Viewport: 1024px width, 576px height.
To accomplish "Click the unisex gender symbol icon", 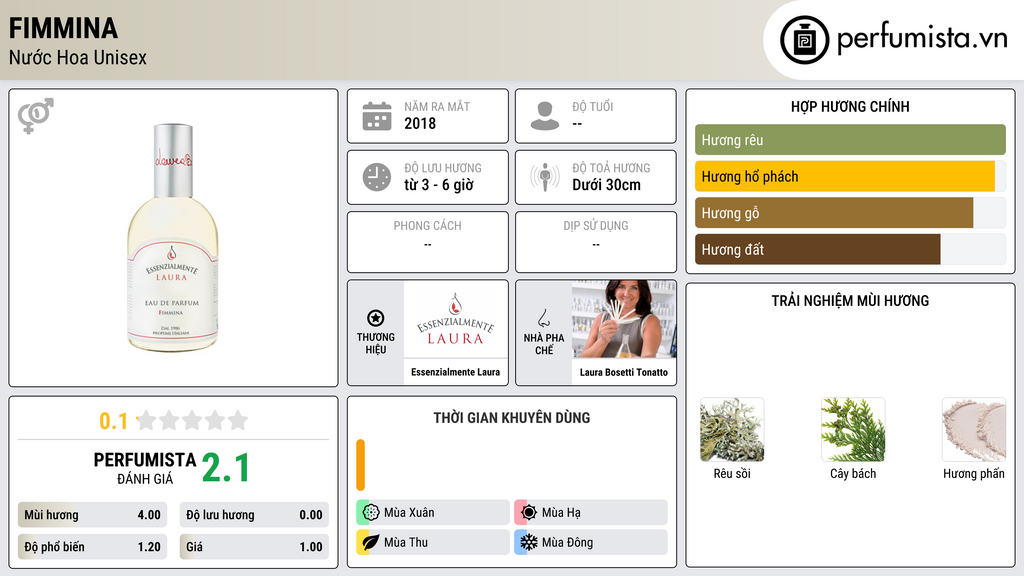I will coord(36,116).
